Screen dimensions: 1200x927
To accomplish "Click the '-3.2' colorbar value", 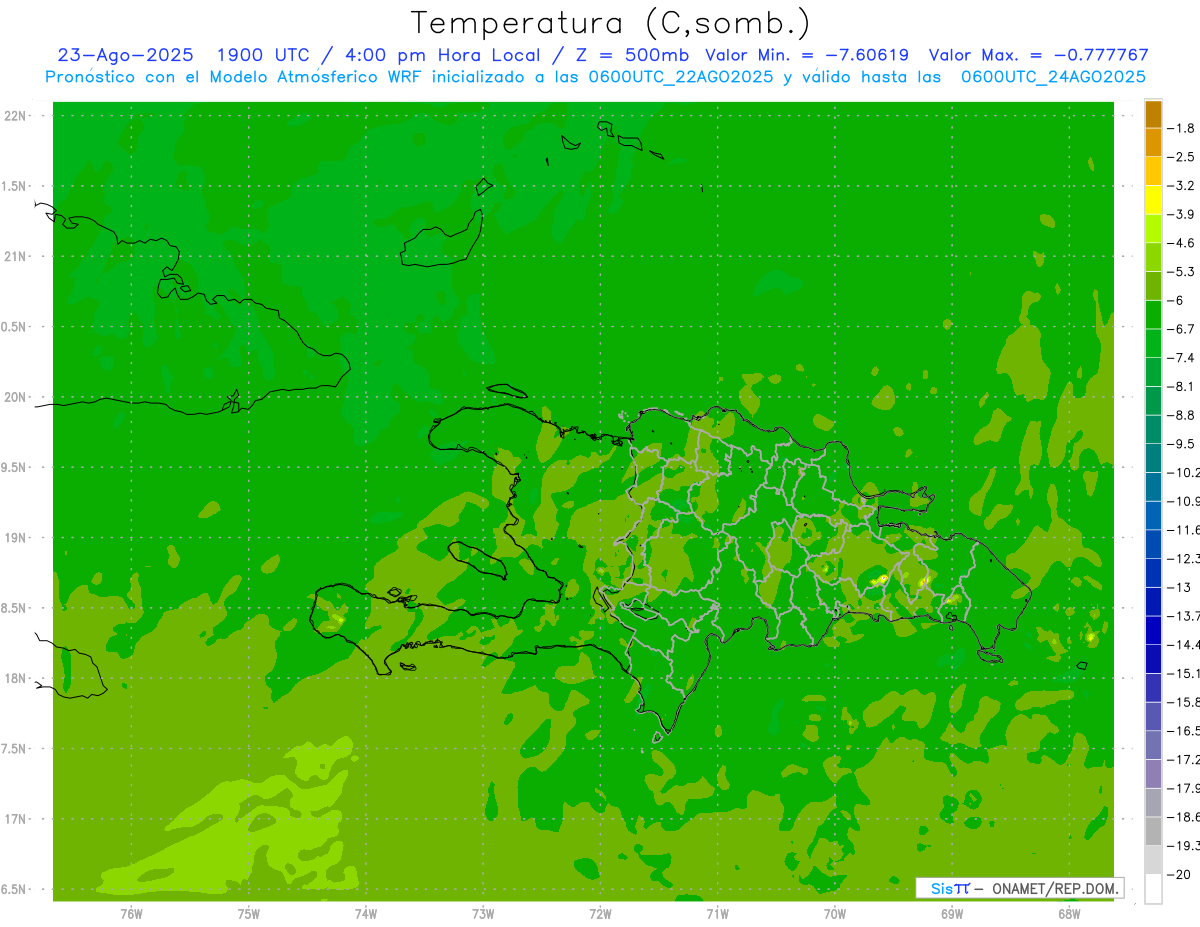I will (1180, 186).
